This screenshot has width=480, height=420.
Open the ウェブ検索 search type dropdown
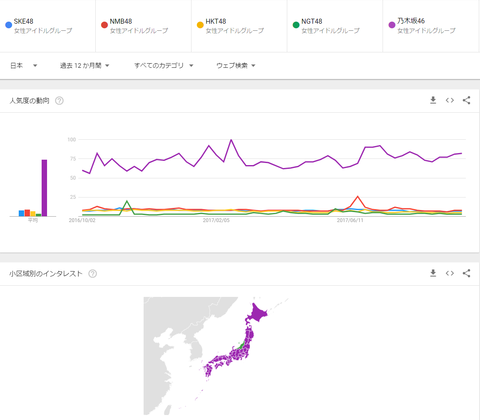236,65
